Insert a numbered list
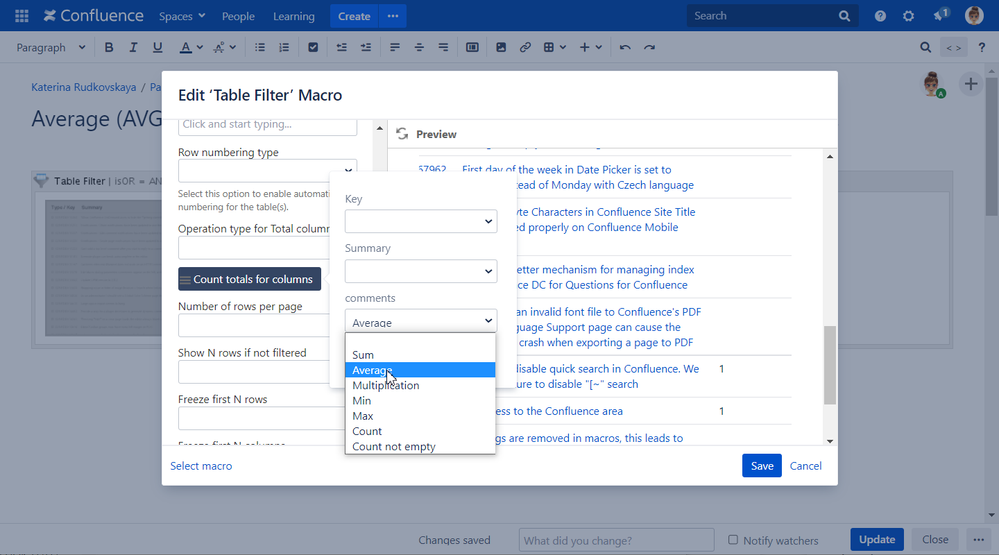The height and width of the screenshot is (555, 999). [x=284, y=47]
